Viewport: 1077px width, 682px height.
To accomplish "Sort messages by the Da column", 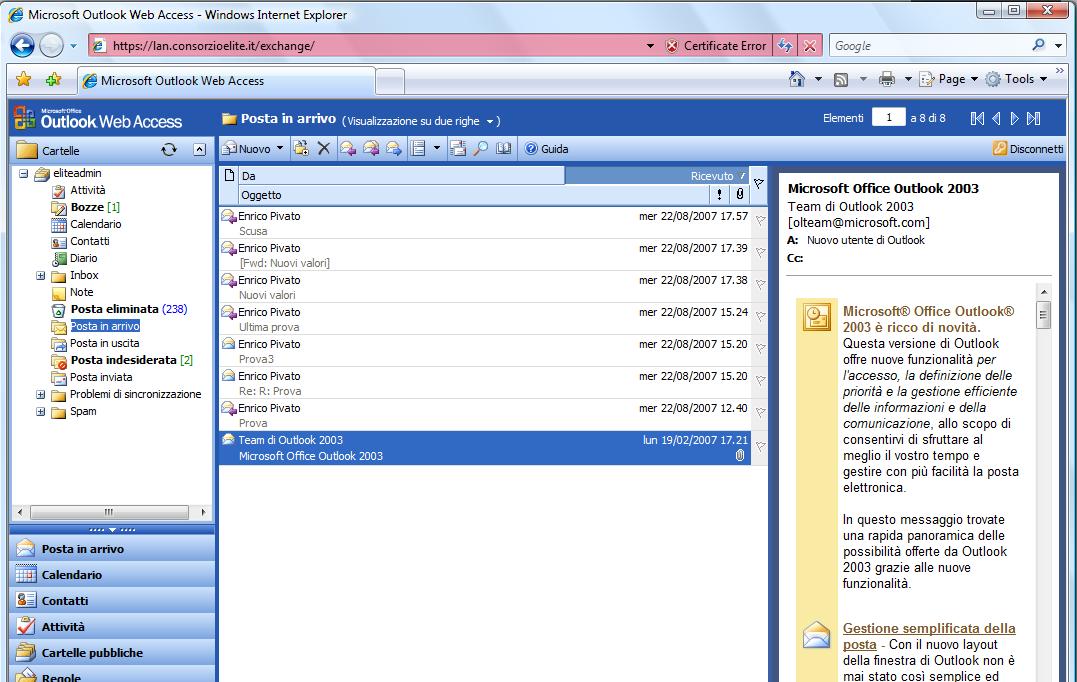I will point(401,176).
